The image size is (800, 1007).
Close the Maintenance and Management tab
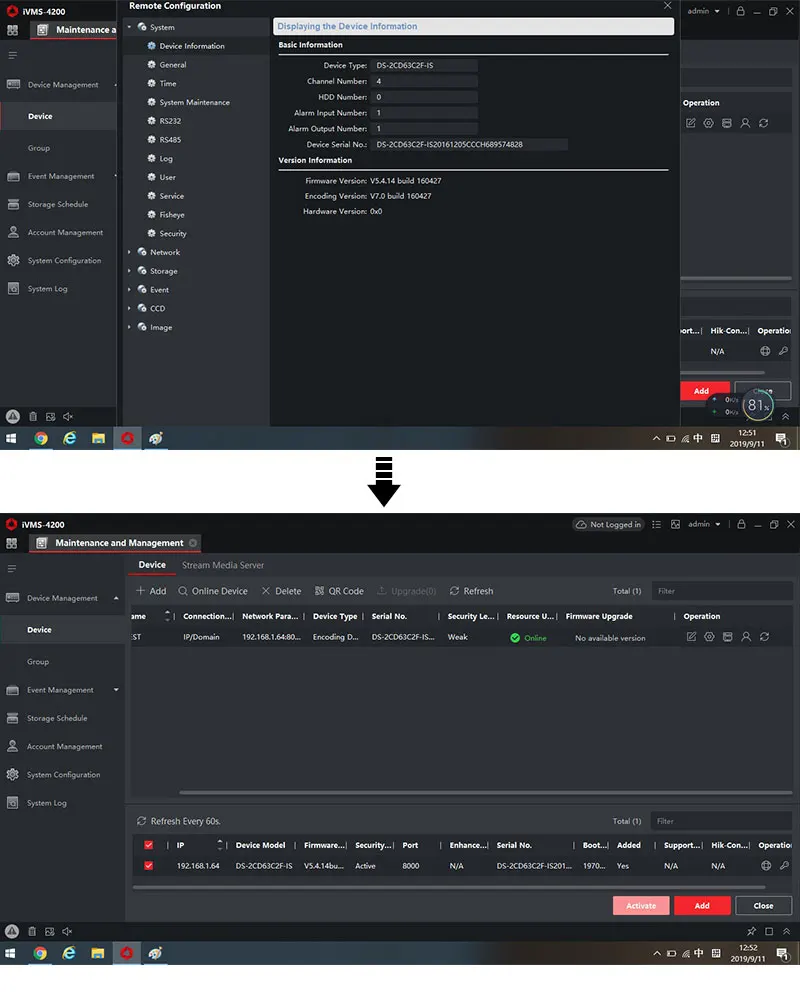click(x=193, y=543)
